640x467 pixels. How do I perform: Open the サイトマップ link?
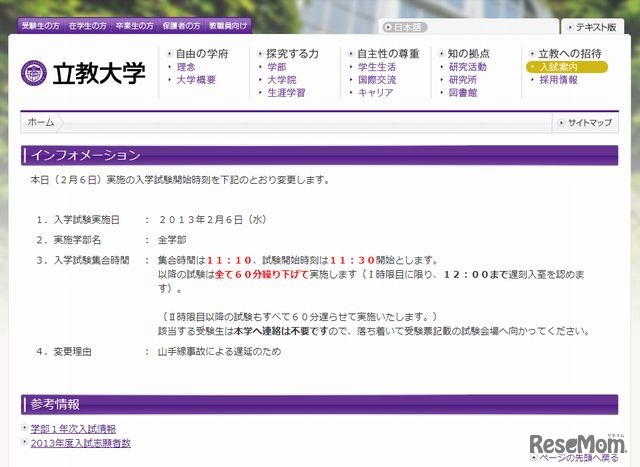pyautogui.click(x=590, y=122)
